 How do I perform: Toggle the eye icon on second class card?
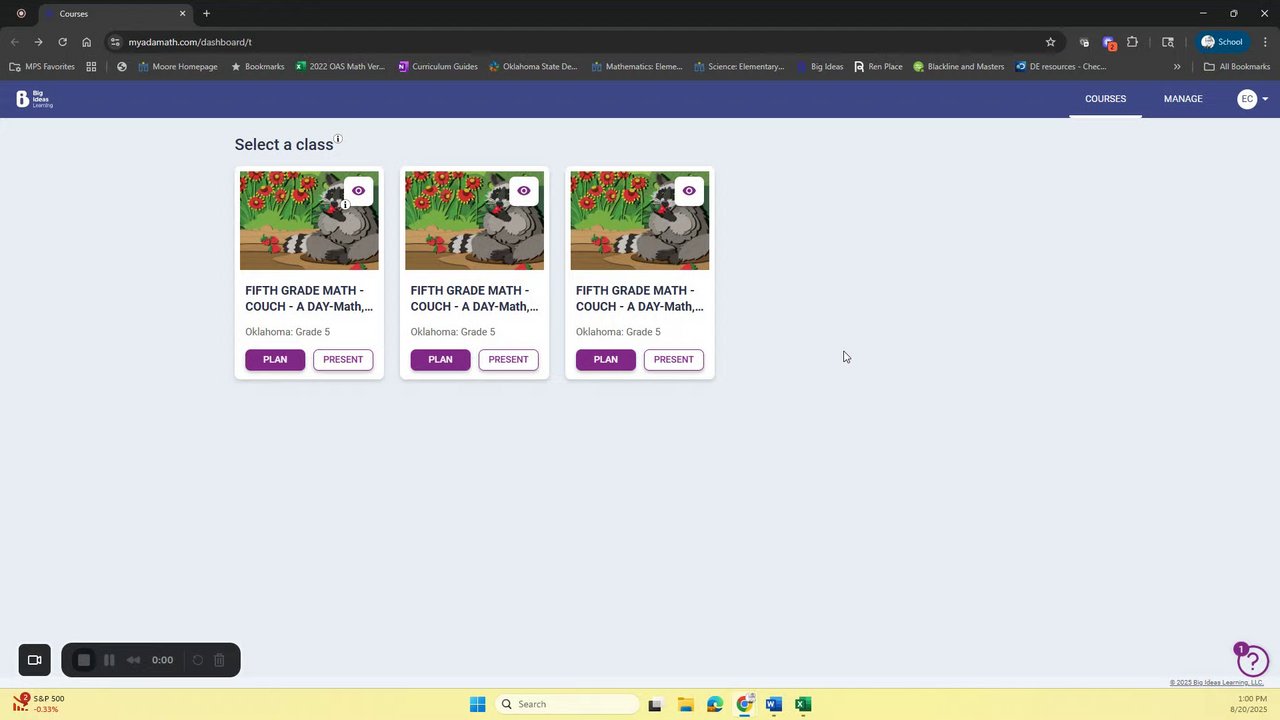pyautogui.click(x=524, y=191)
